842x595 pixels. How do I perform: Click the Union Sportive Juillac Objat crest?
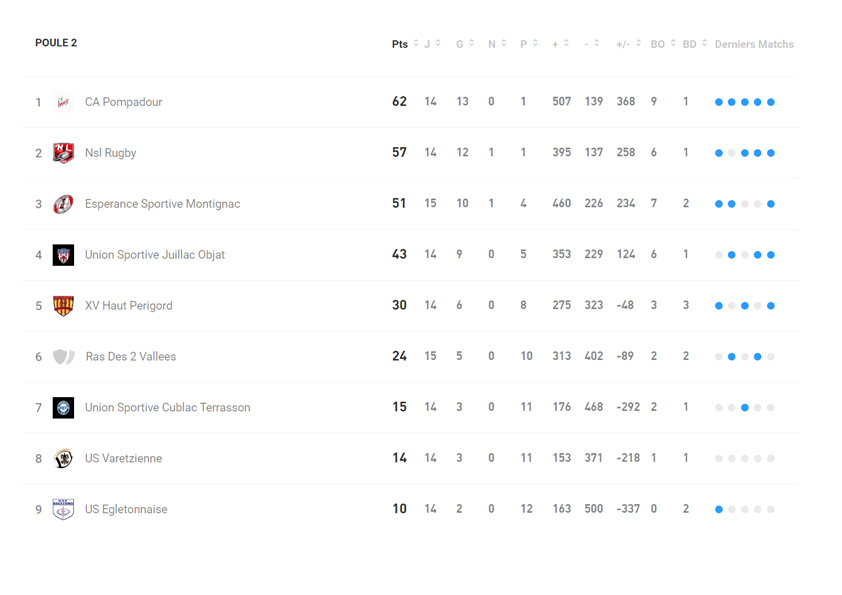pyautogui.click(x=63, y=255)
